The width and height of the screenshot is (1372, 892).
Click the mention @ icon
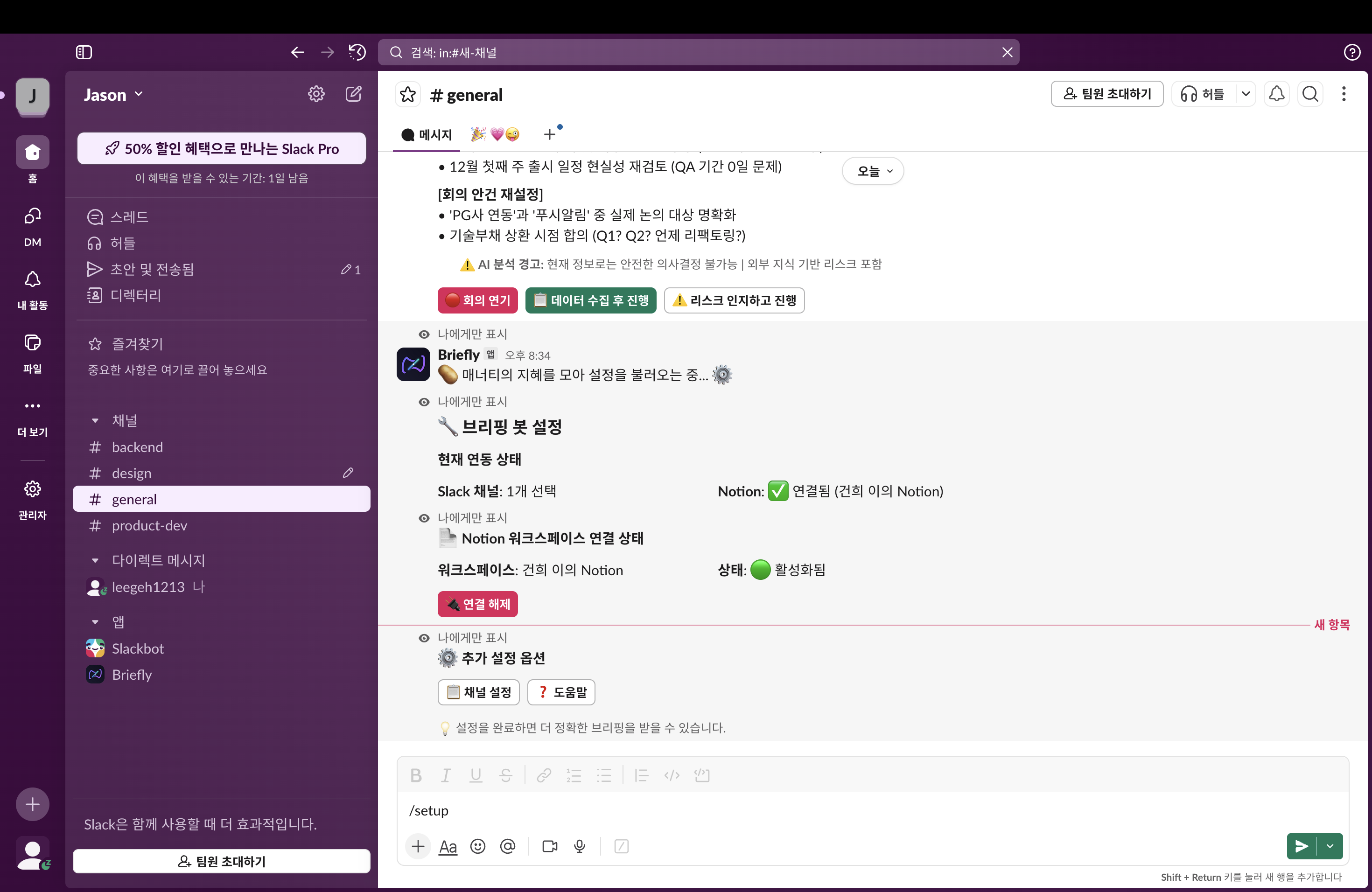(507, 846)
